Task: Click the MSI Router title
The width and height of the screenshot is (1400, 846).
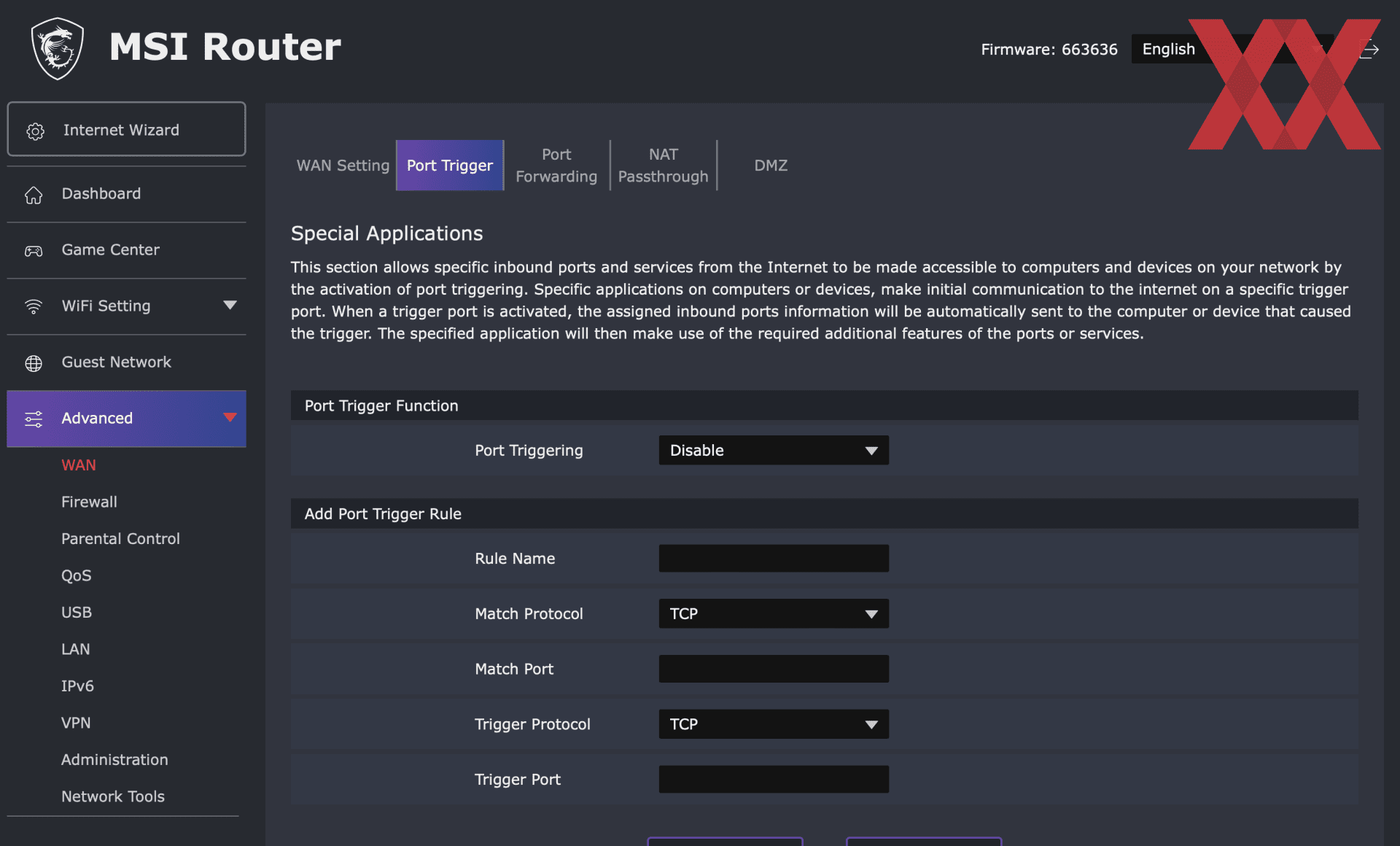Action: coord(225,47)
